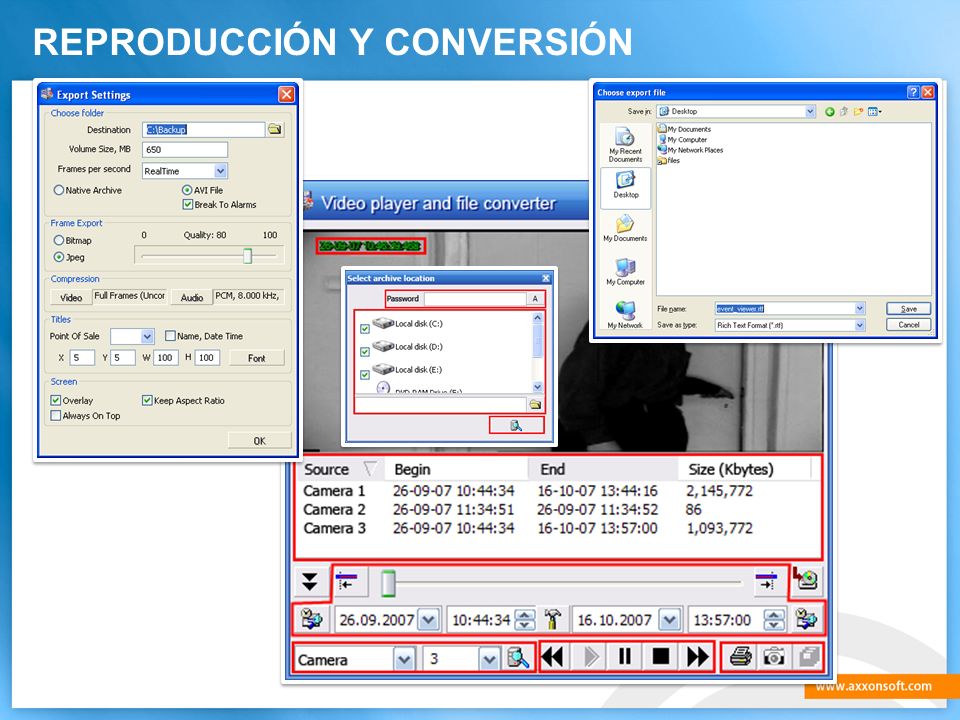The height and width of the screenshot is (720, 960).
Task: Click the hammer settings icon
Action: [552, 620]
